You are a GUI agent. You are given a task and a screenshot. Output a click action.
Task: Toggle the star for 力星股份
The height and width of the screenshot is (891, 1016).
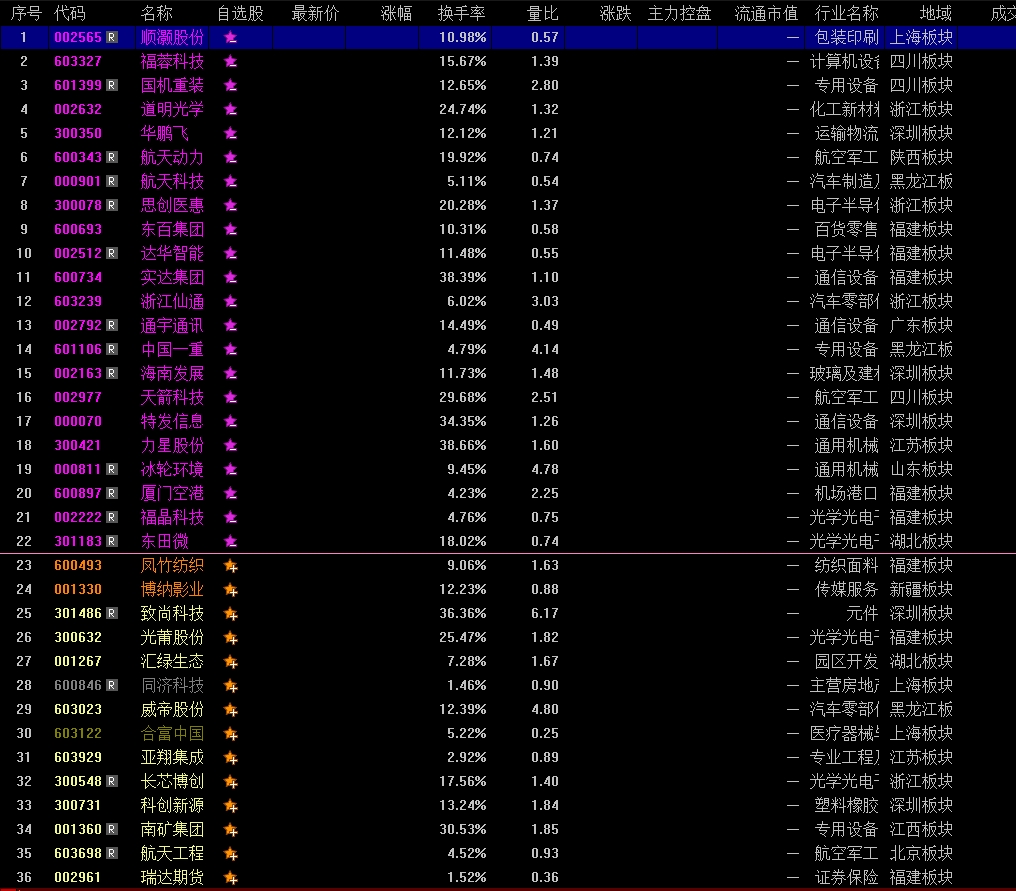click(x=230, y=445)
